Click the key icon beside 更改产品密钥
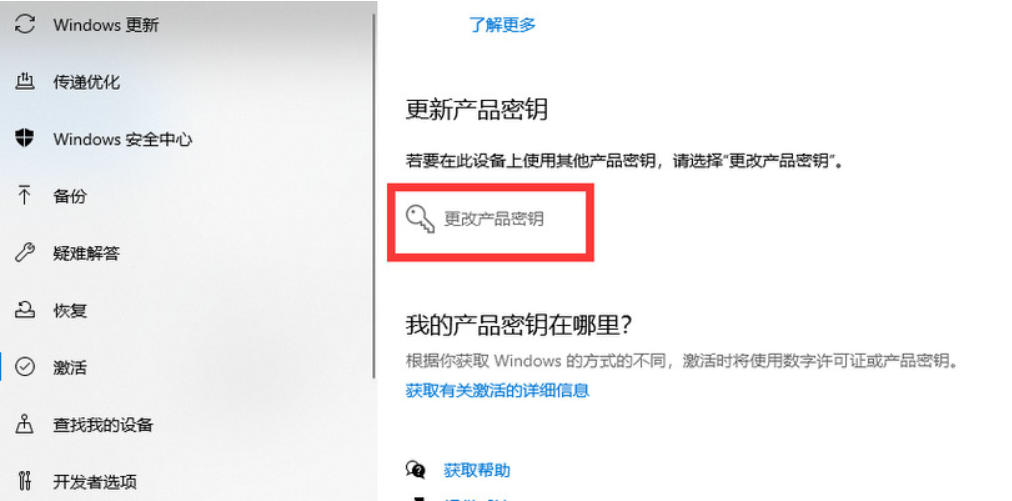The width and height of the screenshot is (1012, 501). (x=420, y=220)
